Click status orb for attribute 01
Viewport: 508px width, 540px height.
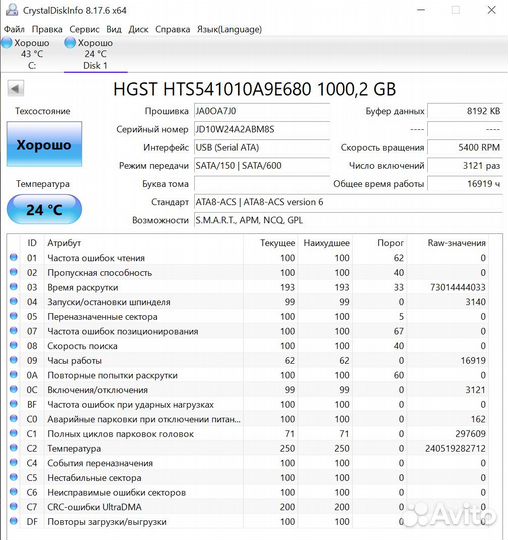coord(14,257)
